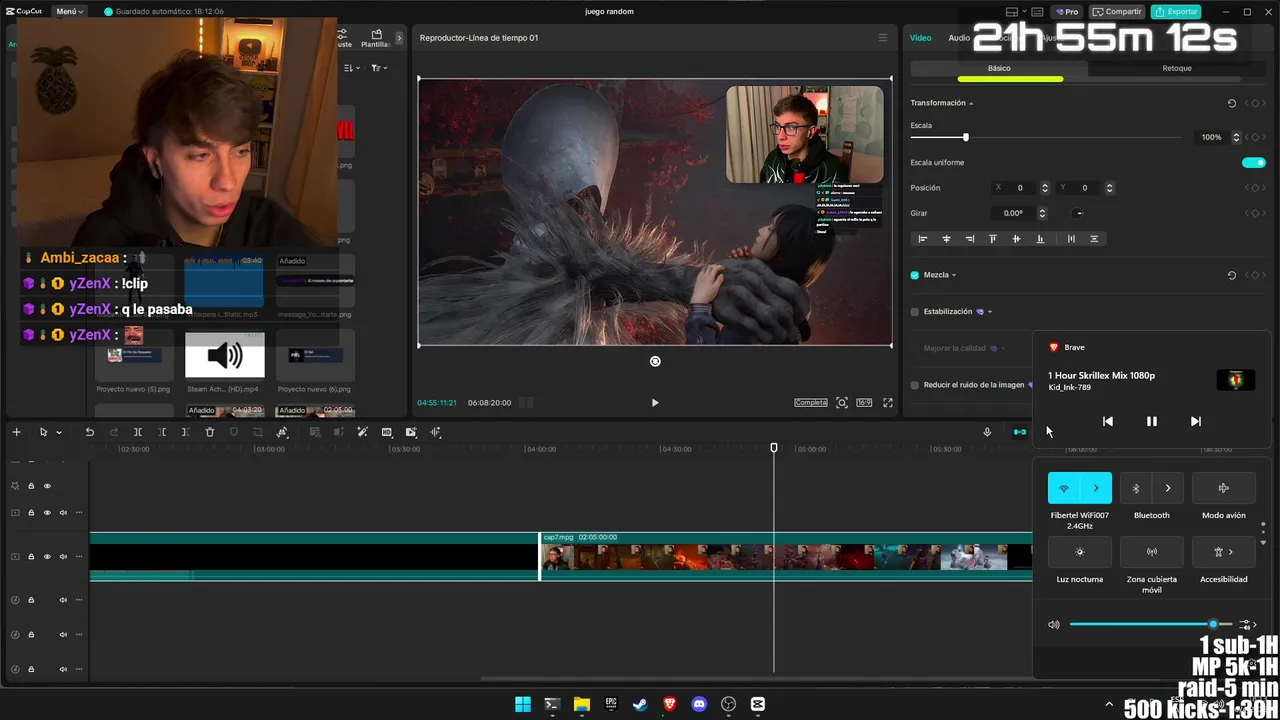1280x720 pixels.
Task: Reset the Mezcla settings
Action: pyautogui.click(x=1232, y=275)
